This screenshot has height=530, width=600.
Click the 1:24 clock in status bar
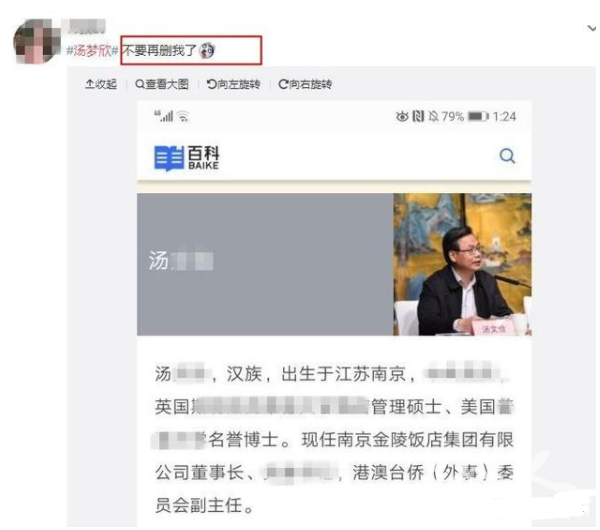(504, 116)
